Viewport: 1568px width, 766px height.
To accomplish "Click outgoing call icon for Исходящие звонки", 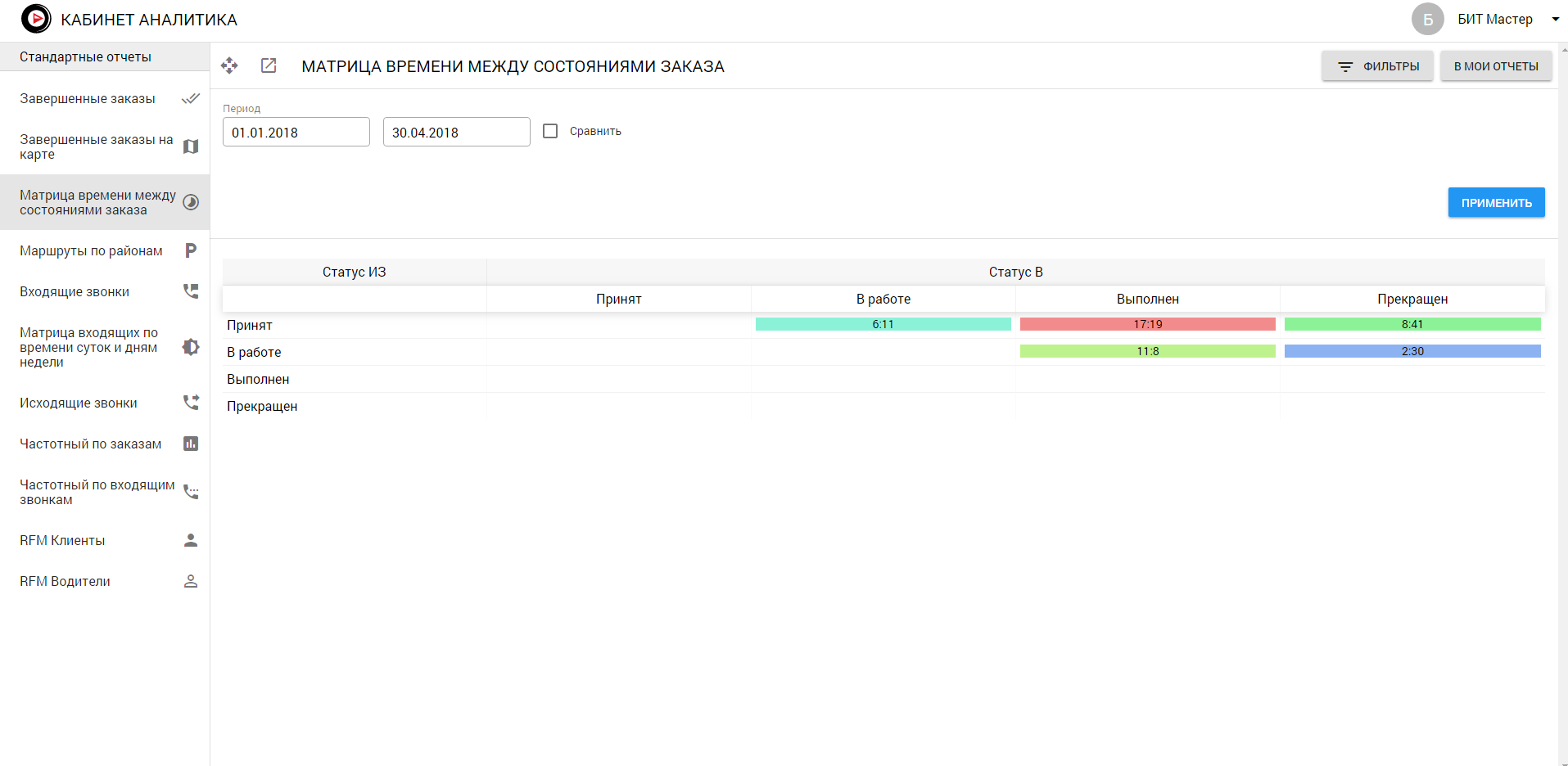I will click(191, 403).
